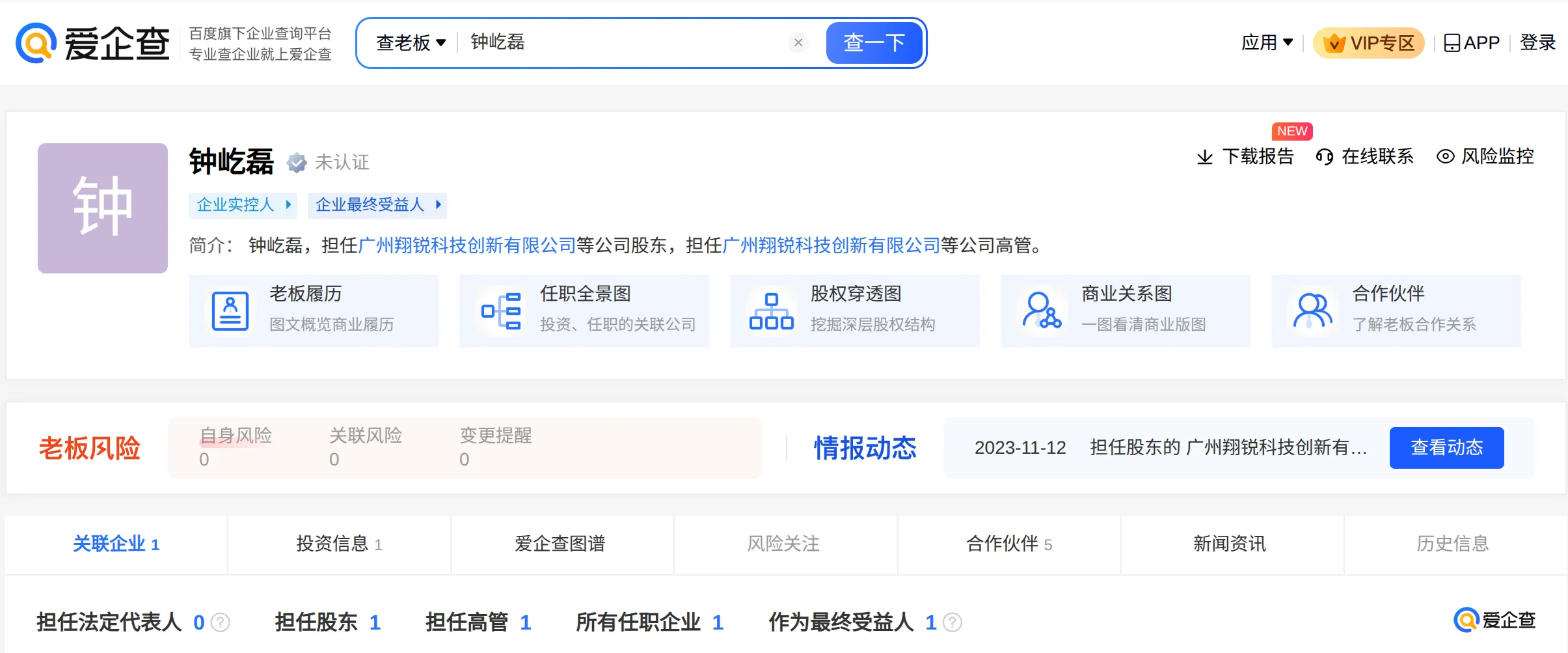This screenshot has height=653, width=1568.
Task: Expand the 企业实控人 tag
Action: (x=243, y=205)
